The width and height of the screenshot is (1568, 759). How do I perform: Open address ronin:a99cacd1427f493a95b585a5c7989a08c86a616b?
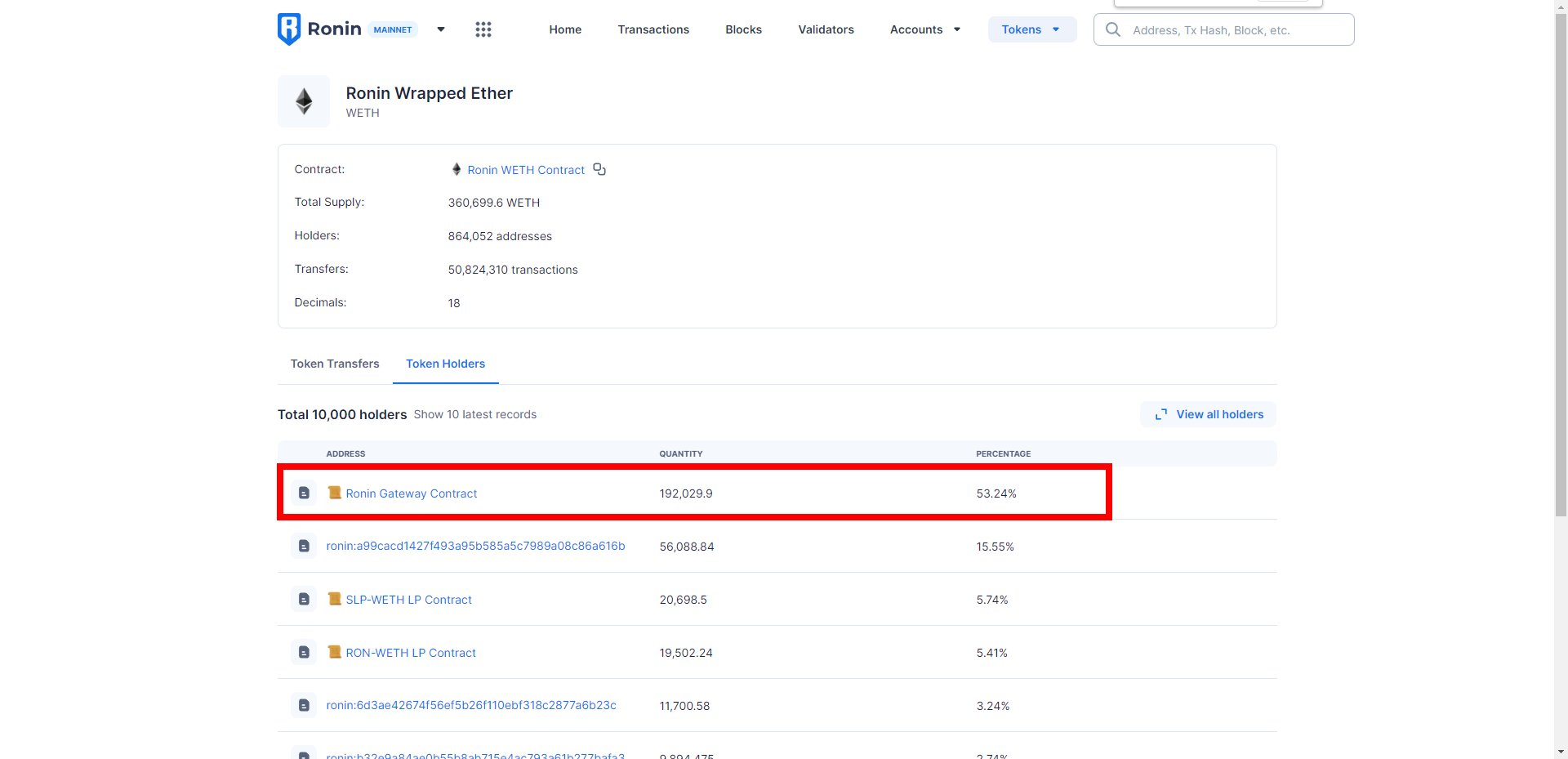(475, 546)
